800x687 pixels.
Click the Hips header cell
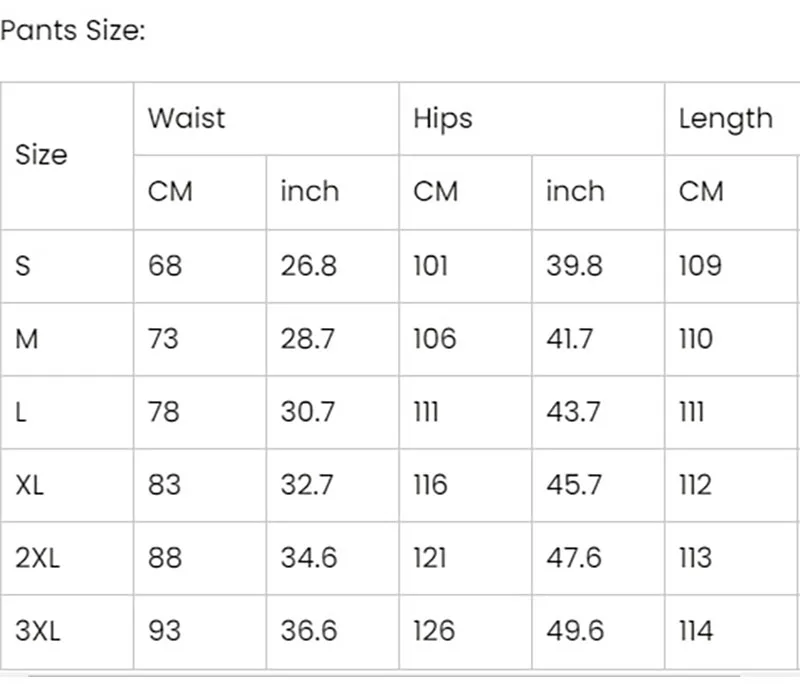(532, 118)
